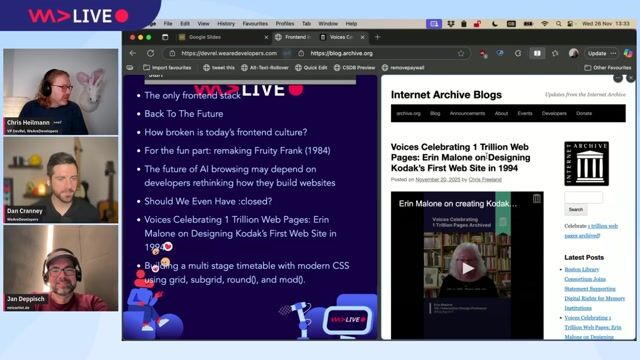Open the browser profile avatar

pos(573,53)
